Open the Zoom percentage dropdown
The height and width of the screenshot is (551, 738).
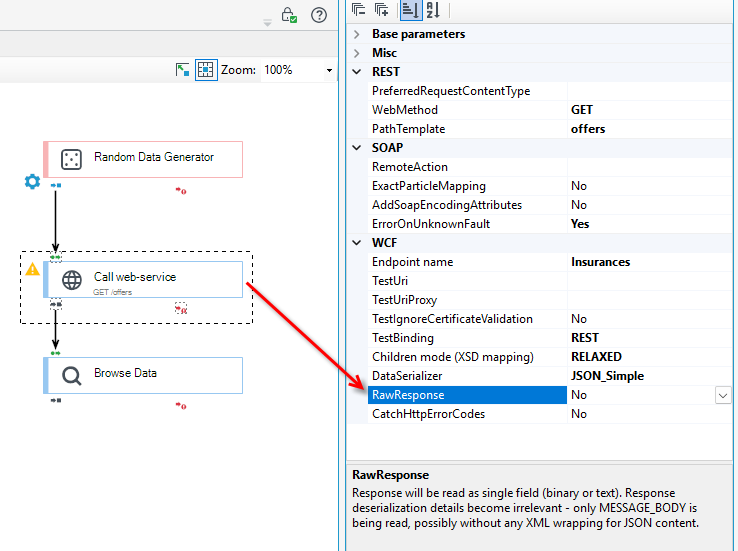329,71
